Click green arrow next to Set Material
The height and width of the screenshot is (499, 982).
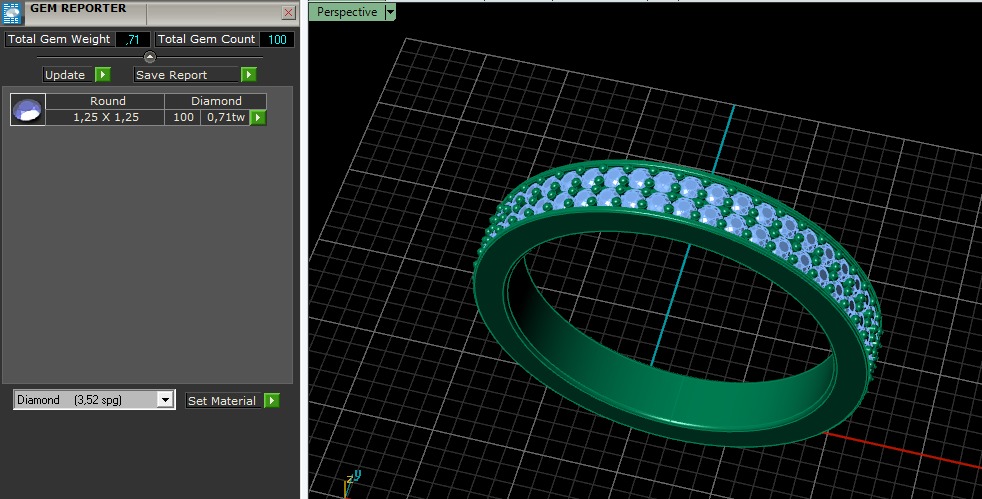tap(272, 401)
